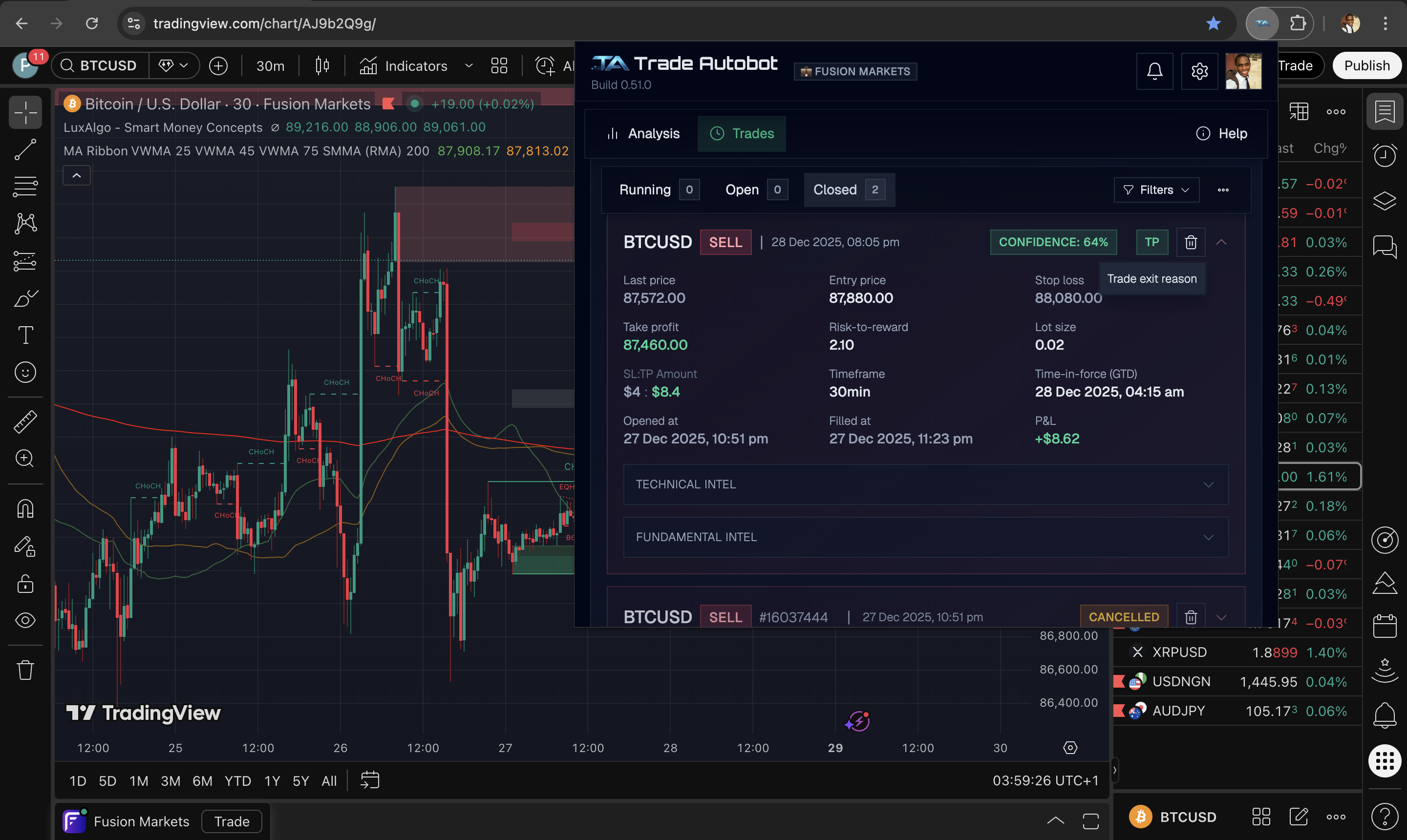Select the emoji drawing tool
The width and height of the screenshot is (1407, 840).
tap(25, 372)
